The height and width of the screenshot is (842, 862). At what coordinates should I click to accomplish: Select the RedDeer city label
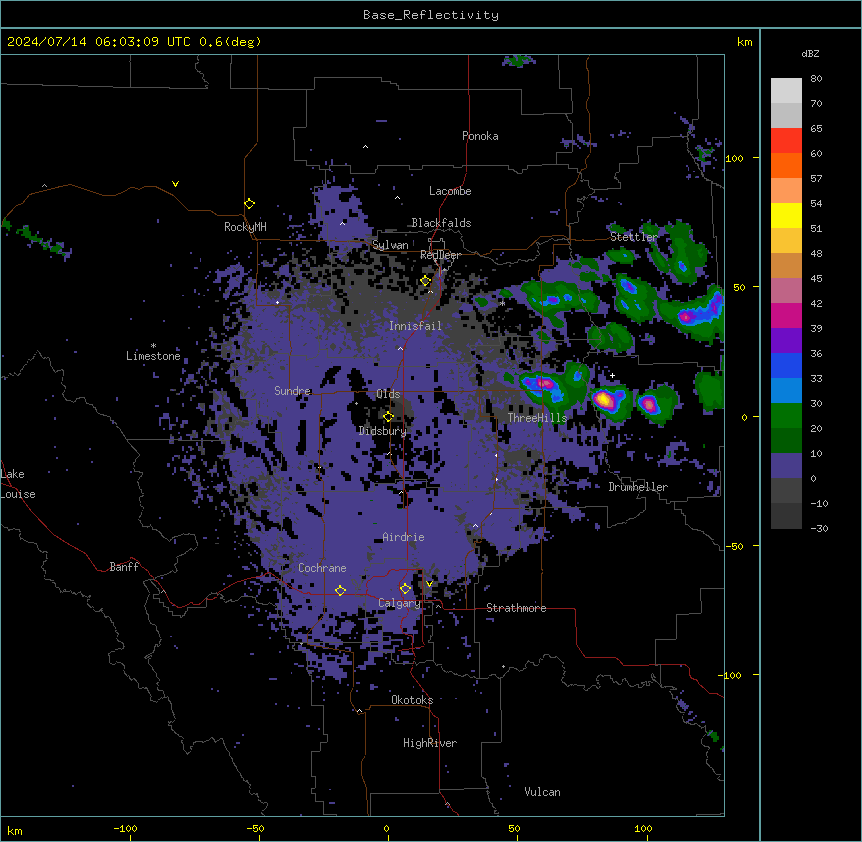coord(440,255)
